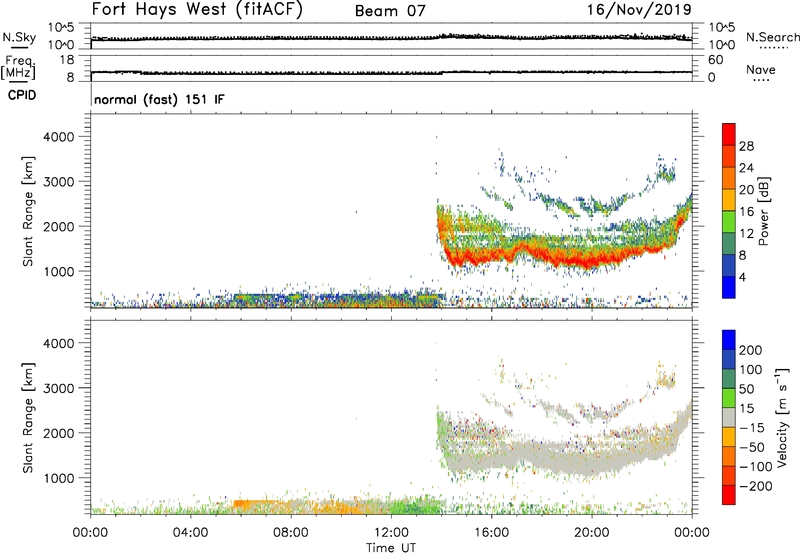Click the 'Velocity [m s⁻¹]' color bar label
800x554 pixels.
pos(782,417)
